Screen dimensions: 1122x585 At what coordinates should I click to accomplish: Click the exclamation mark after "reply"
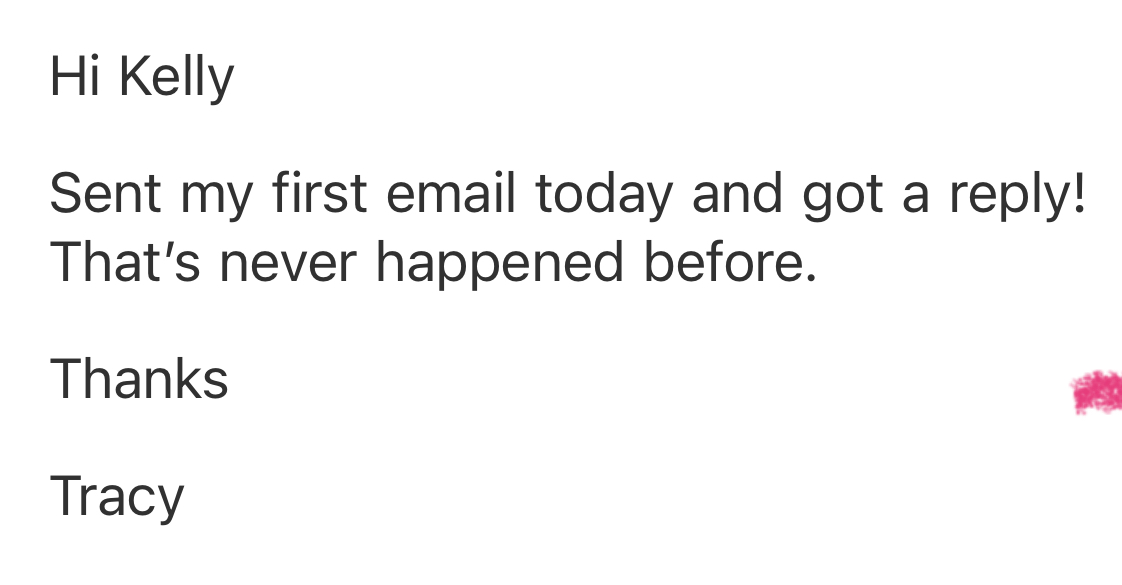point(1076,193)
